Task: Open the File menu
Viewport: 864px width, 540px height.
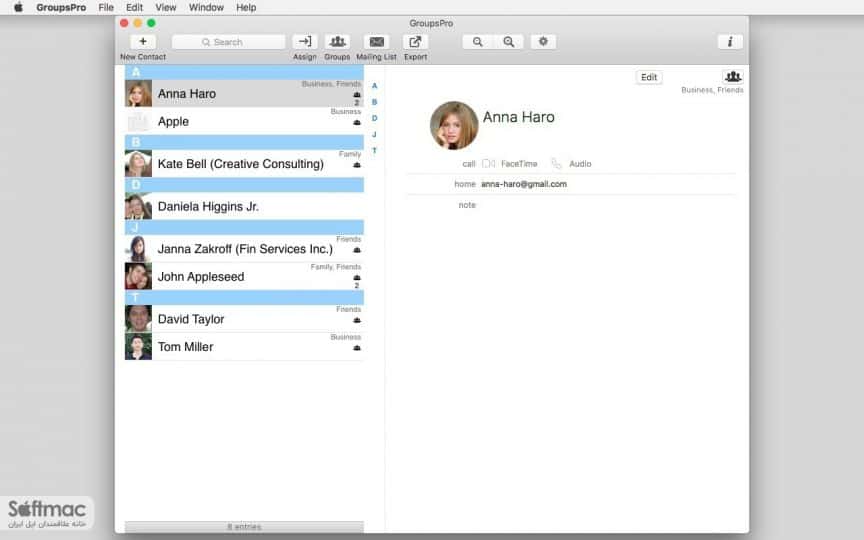Action: pos(106,8)
